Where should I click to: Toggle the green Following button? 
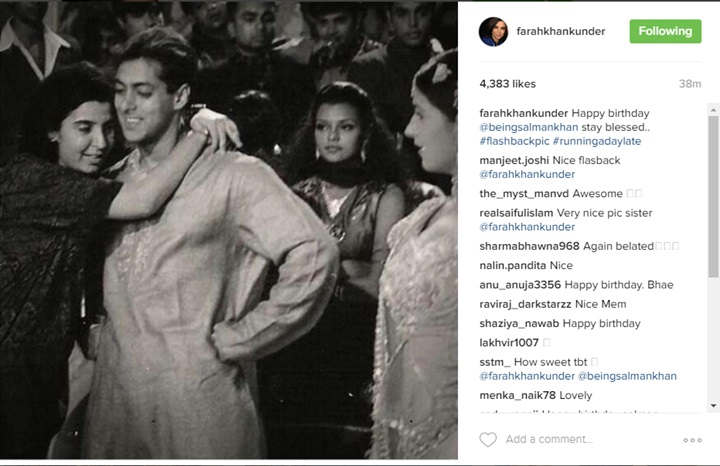click(665, 31)
